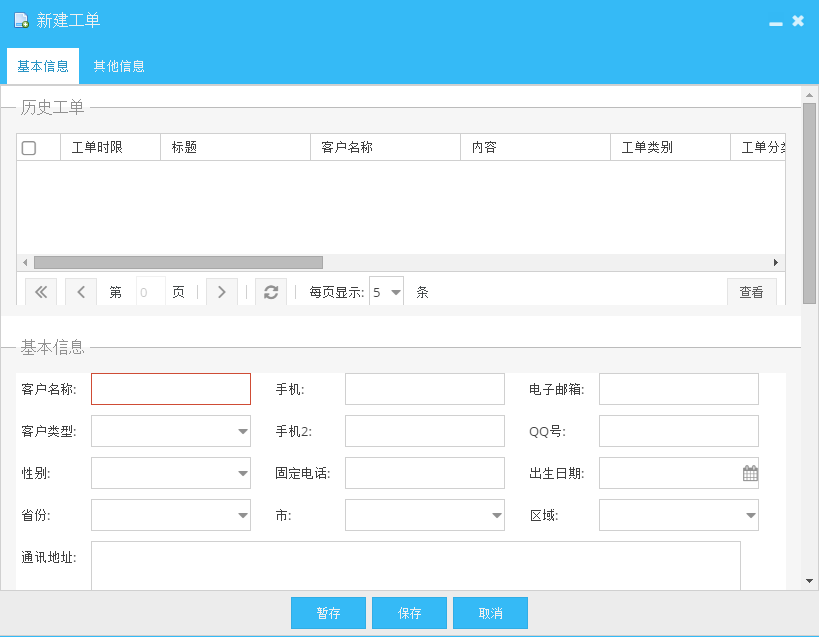Click the 查看 button
The width and height of the screenshot is (819, 637).
[x=751, y=293]
